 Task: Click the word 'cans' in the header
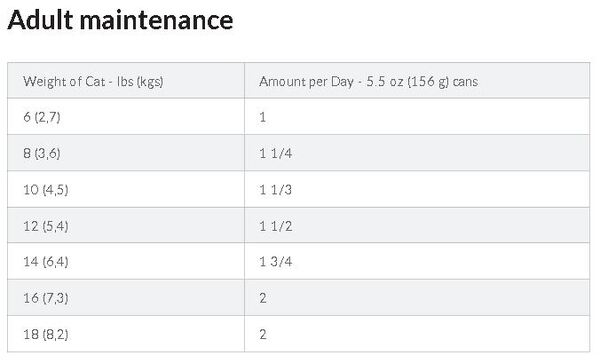coord(465,82)
